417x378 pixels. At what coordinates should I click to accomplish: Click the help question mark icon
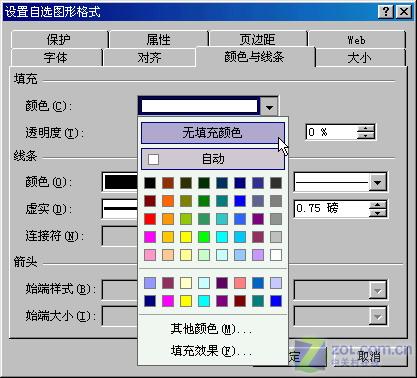point(386,12)
